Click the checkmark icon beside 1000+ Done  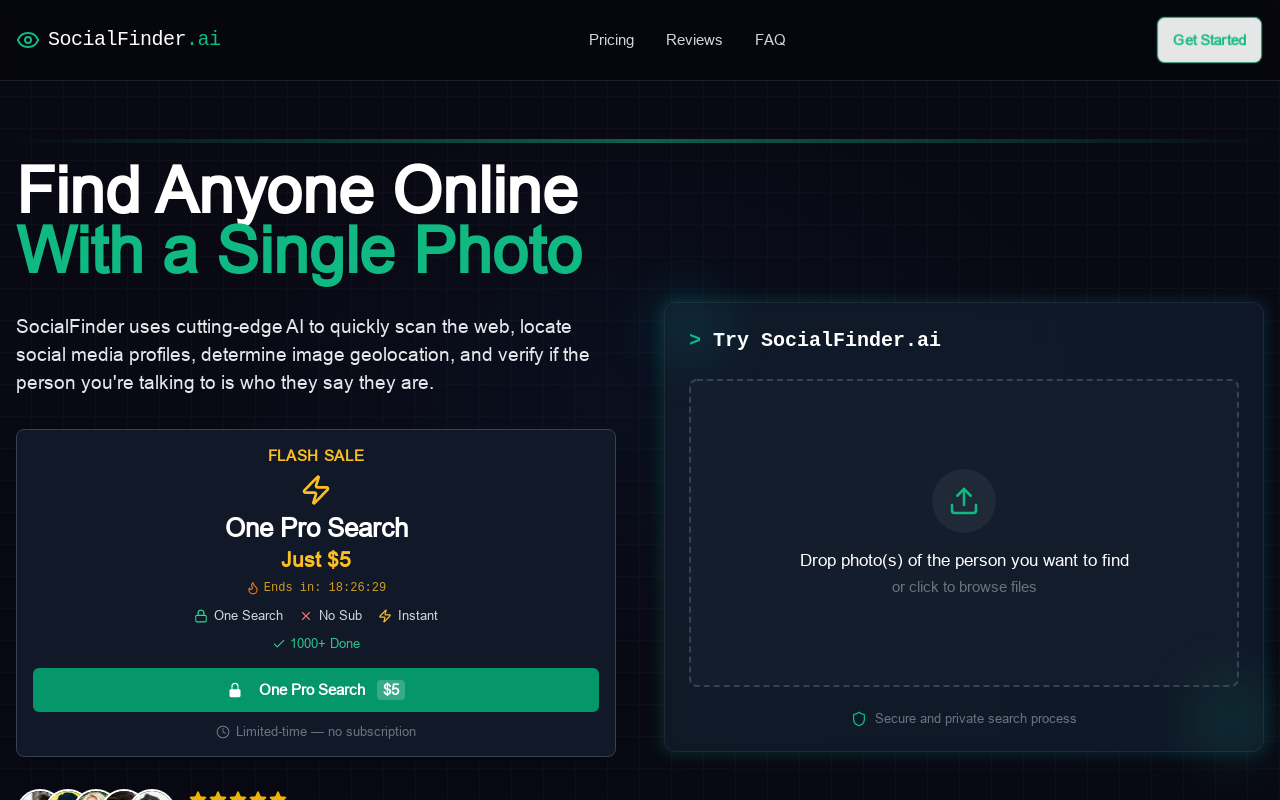pyautogui.click(x=279, y=644)
